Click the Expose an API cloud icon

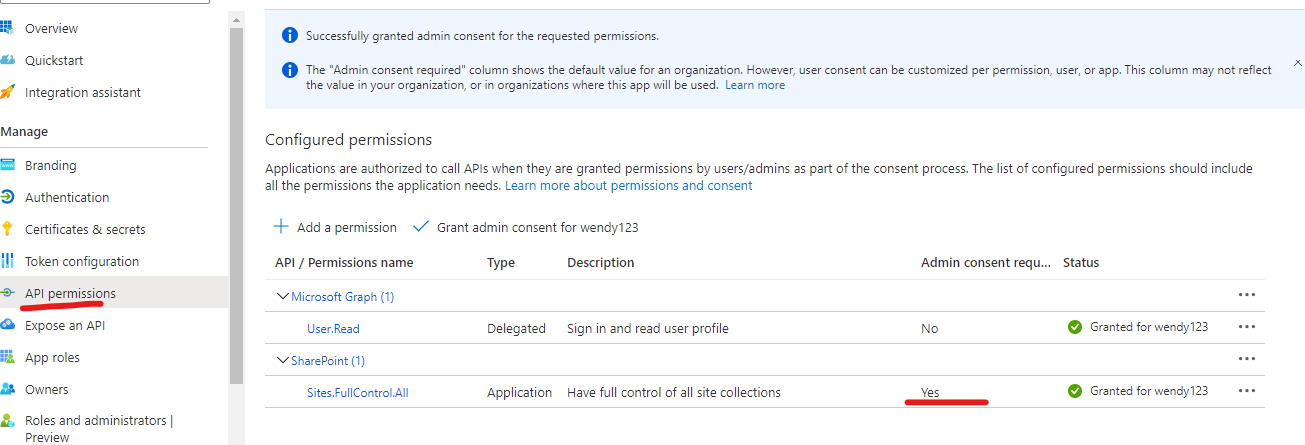(x=7, y=325)
